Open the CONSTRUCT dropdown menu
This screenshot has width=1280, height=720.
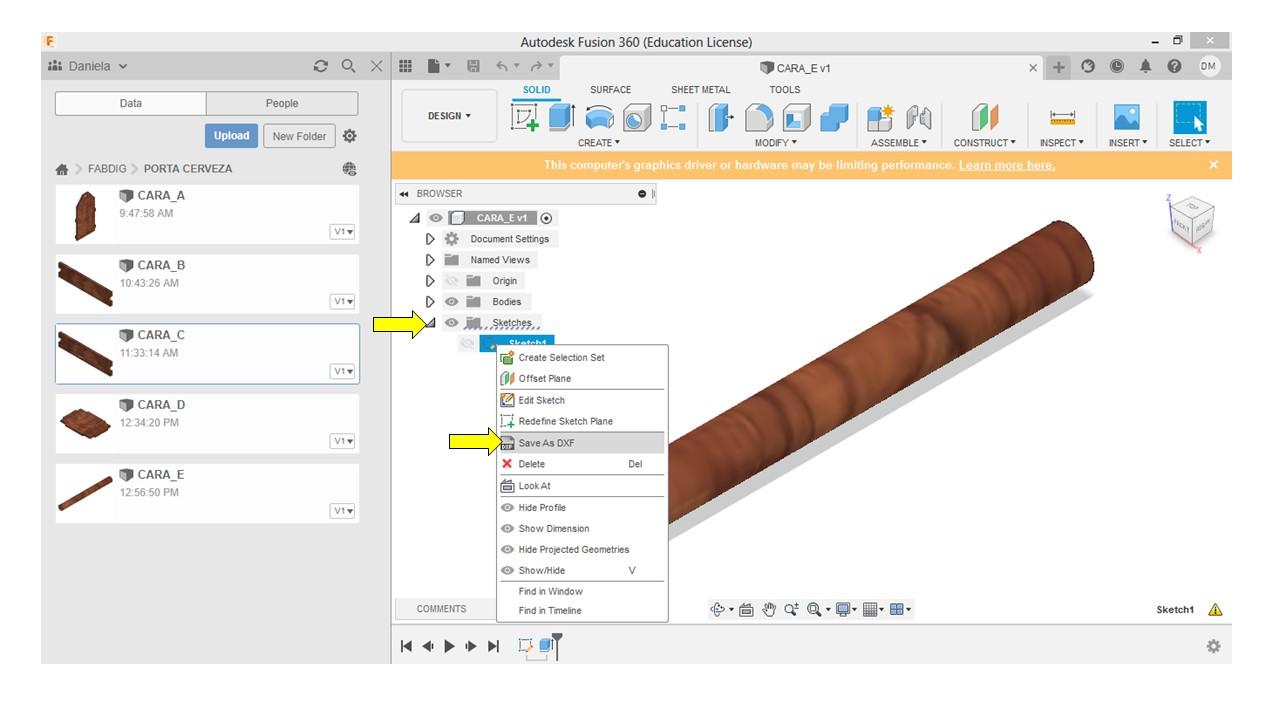point(985,143)
